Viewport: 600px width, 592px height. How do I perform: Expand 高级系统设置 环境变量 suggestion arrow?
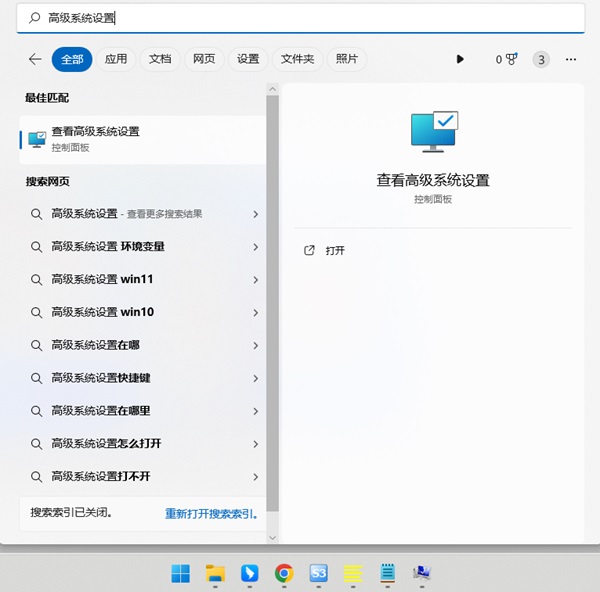(x=256, y=247)
